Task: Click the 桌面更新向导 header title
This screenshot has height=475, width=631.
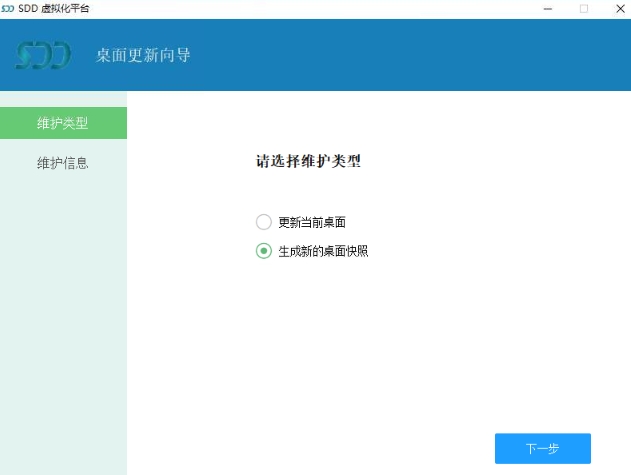Action: [x=143, y=55]
